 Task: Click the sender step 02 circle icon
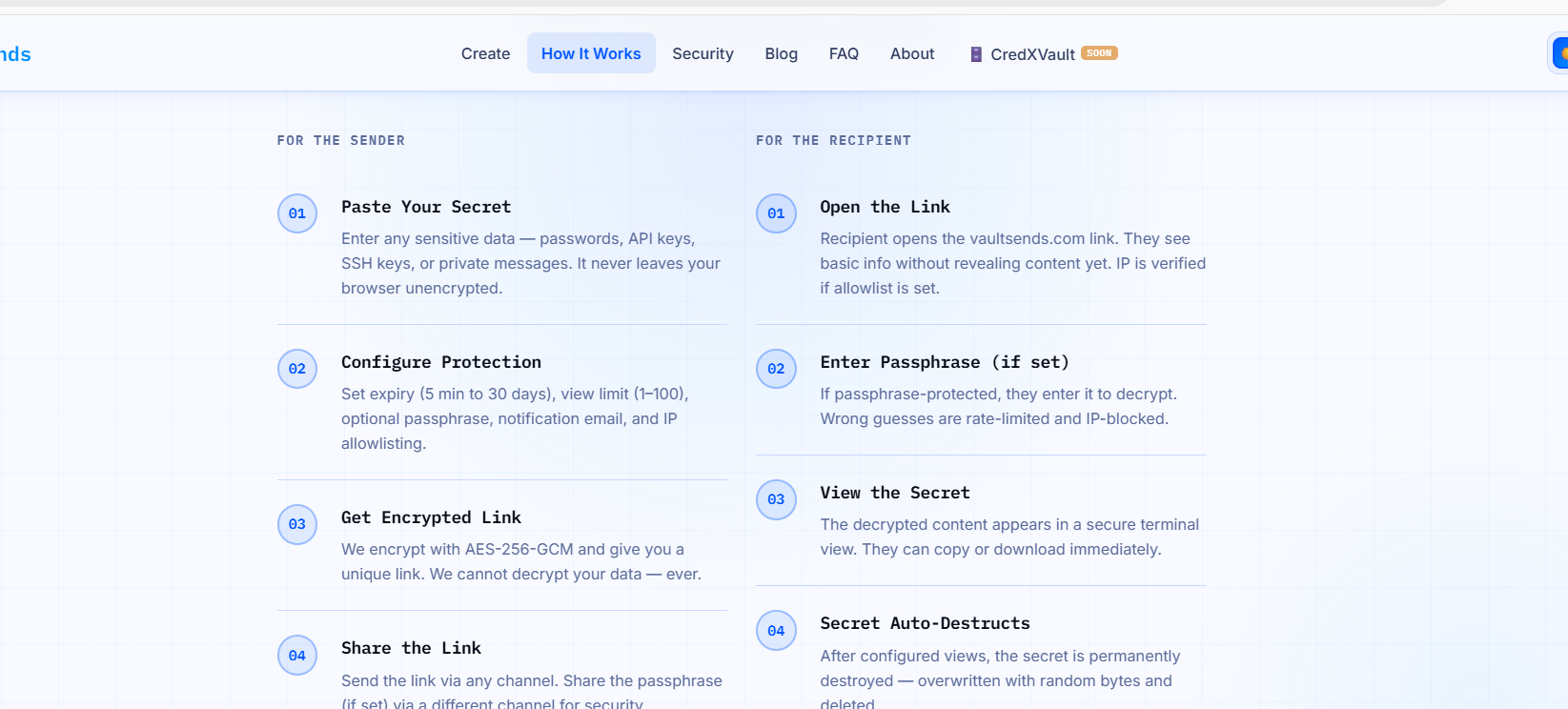pos(297,369)
